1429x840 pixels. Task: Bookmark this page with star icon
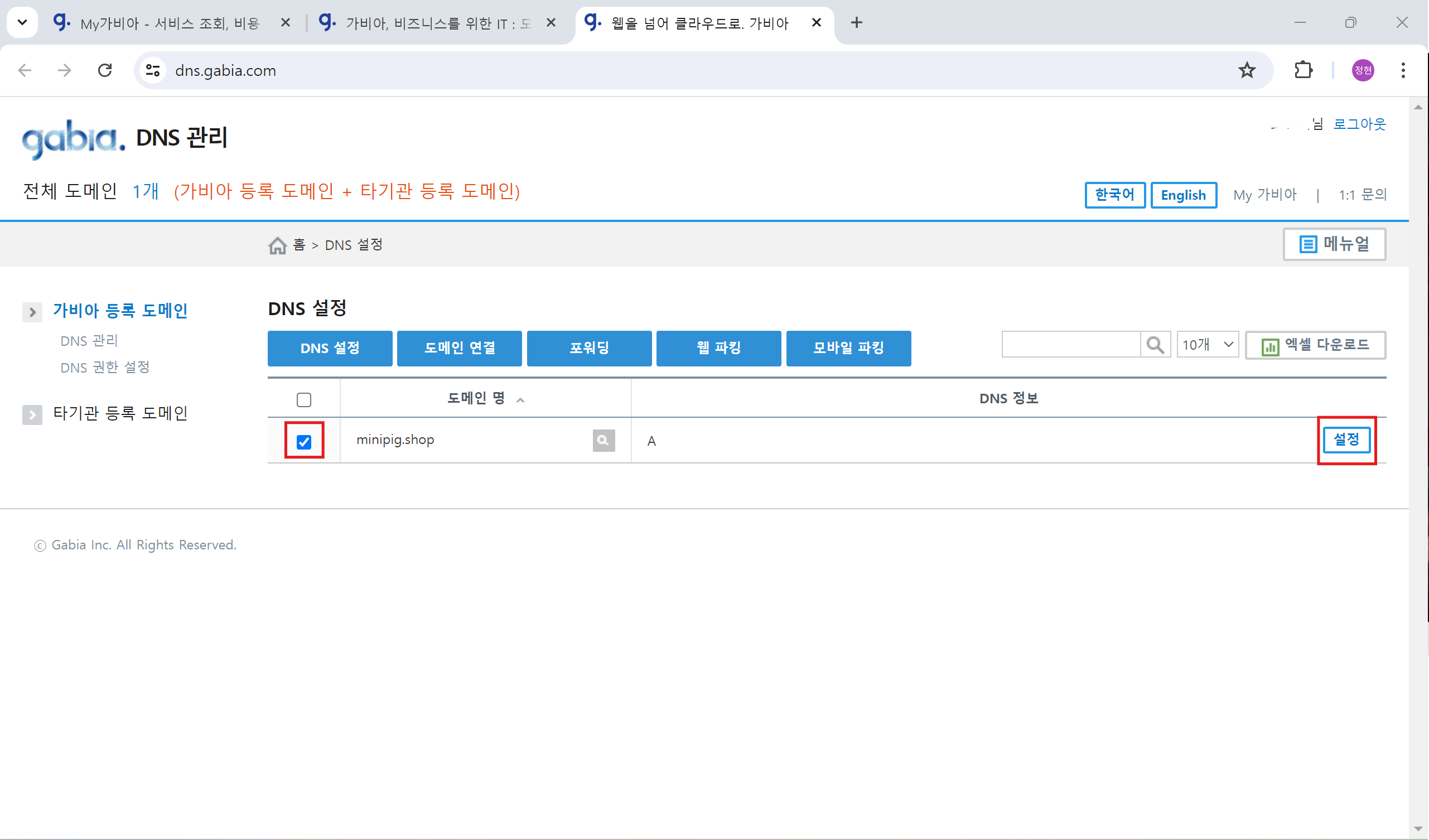pyautogui.click(x=1247, y=70)
